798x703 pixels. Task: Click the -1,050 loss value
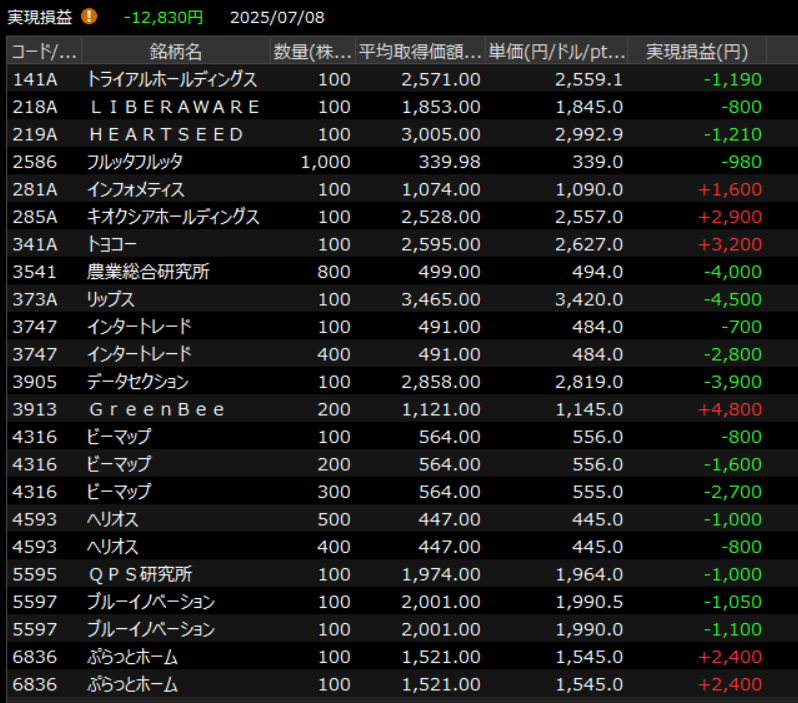click(733, 601)
